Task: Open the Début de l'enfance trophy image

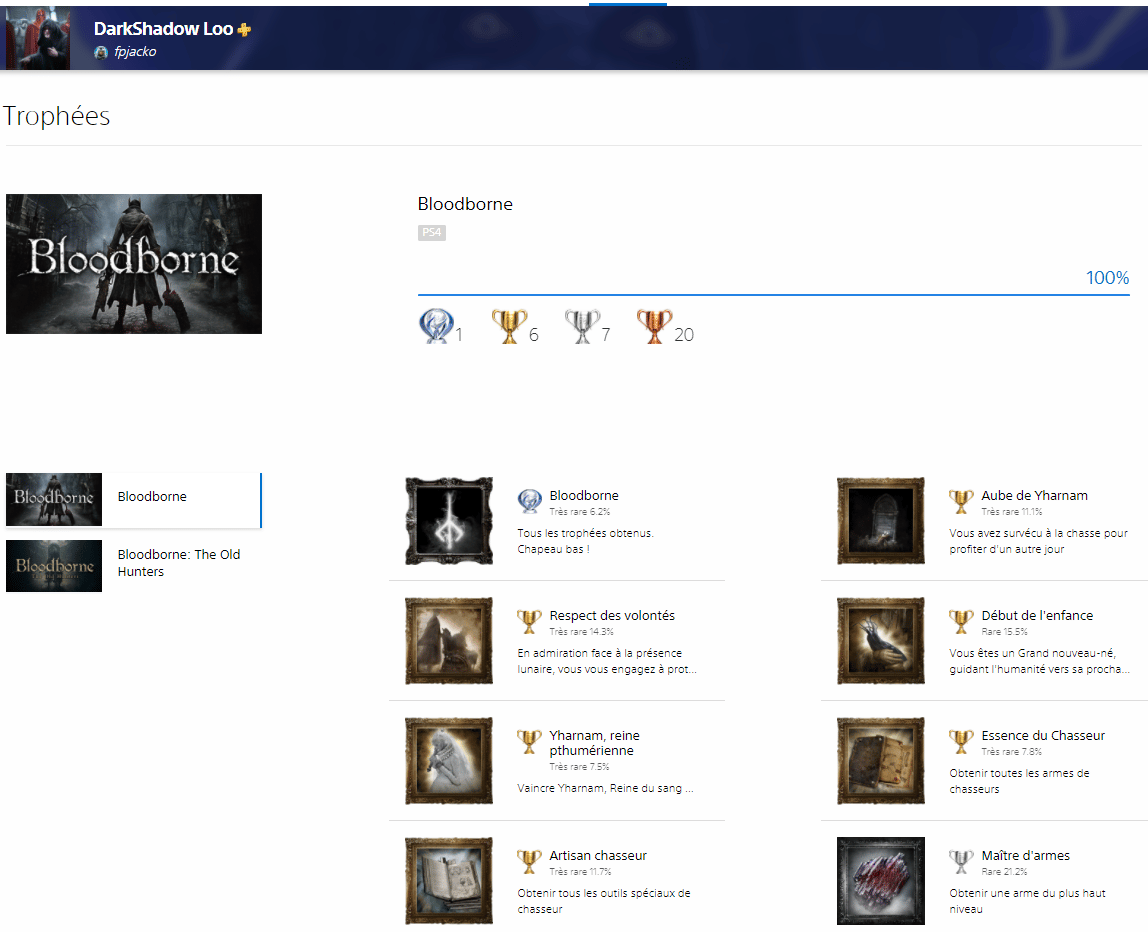Action: 881,641
